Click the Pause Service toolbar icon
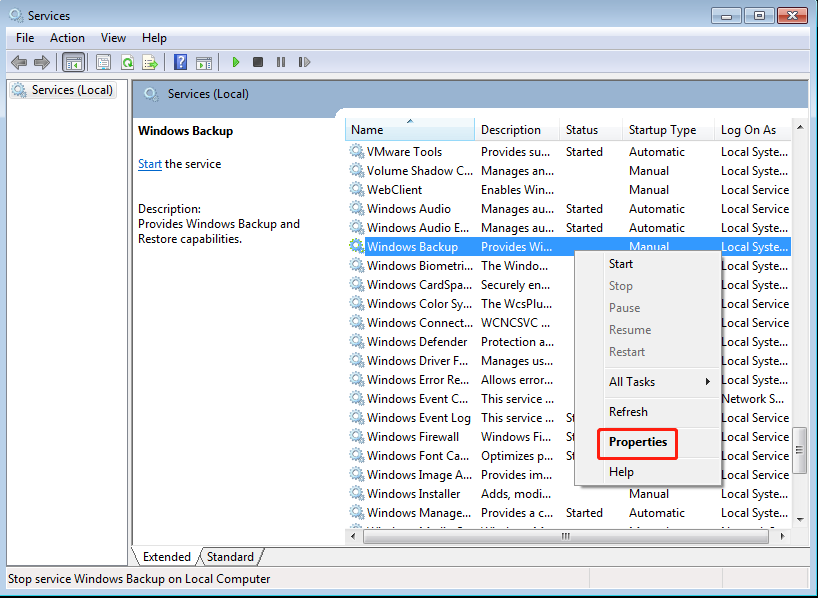Viewport: 818px width, 598px height. tap(281, 62)
